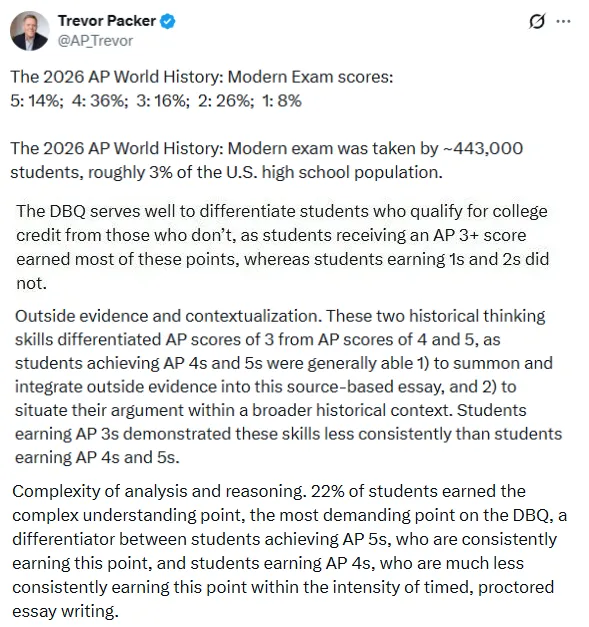The width and height of the screenshot is (589, 627).
Task: Visit the @AP_Trevor handle link
Action: (x=95, y=41)
